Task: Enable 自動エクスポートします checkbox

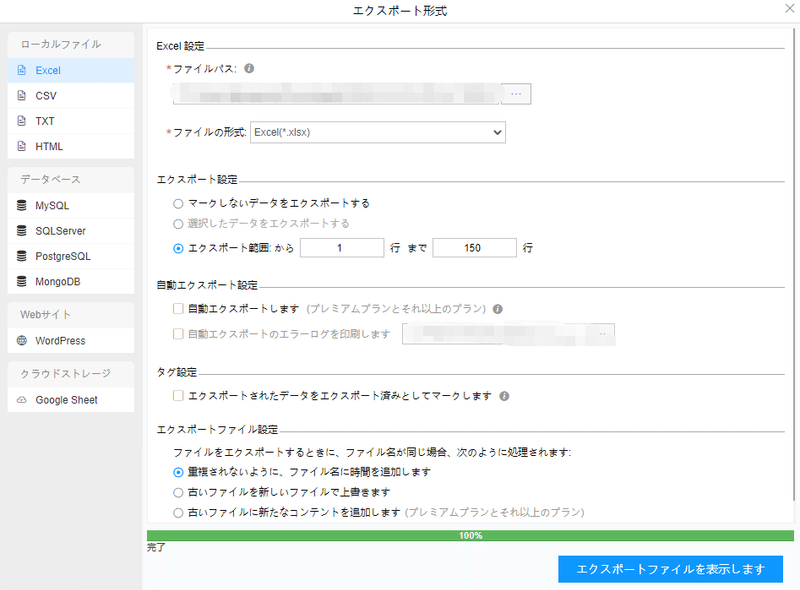Action: click(178, 309)
